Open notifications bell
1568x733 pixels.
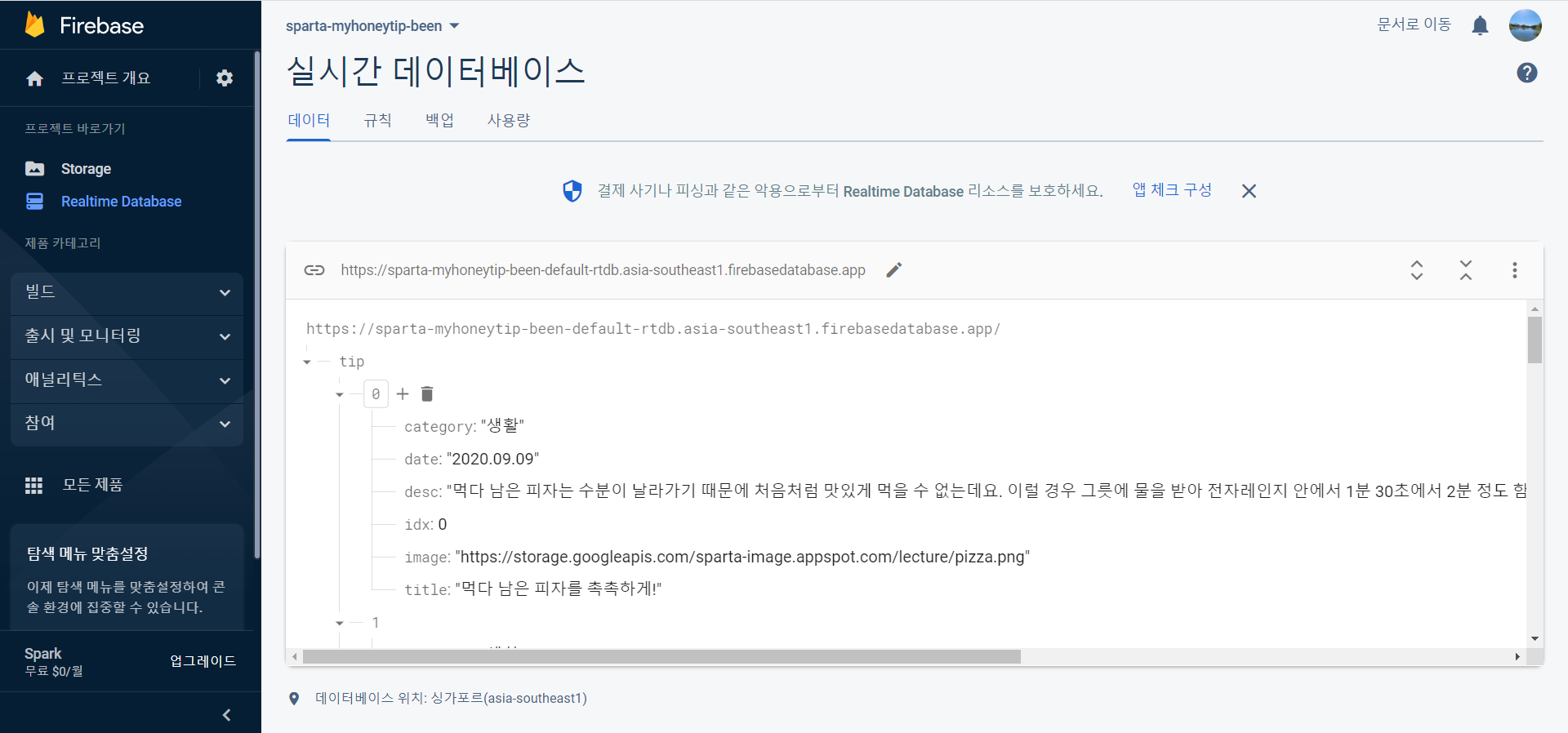click(1480, 26)
